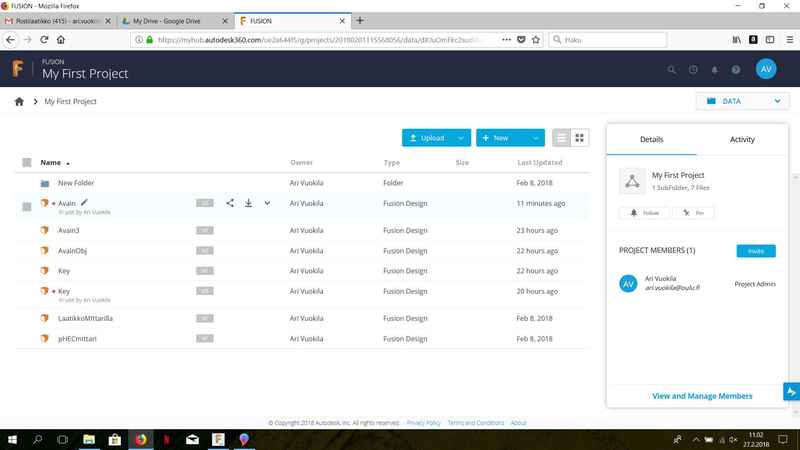Switch to the Details tab
The height and width of the screenshot is (450, 800).
coord(652,139)
